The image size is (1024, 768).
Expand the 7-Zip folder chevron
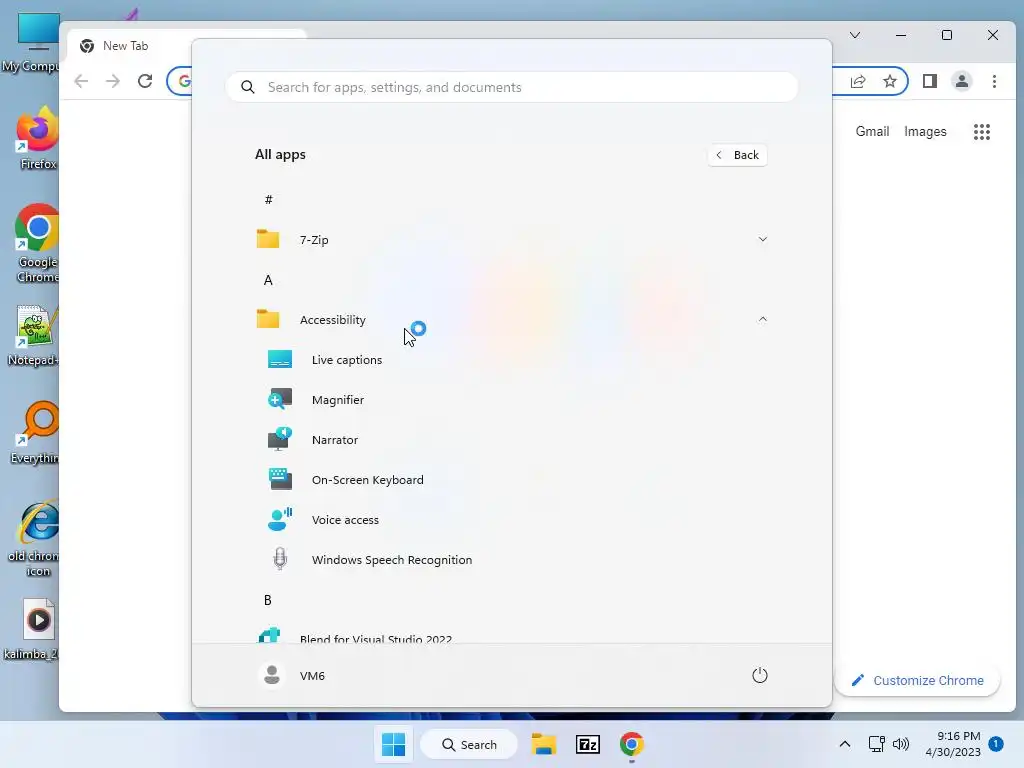click(762, 240)
